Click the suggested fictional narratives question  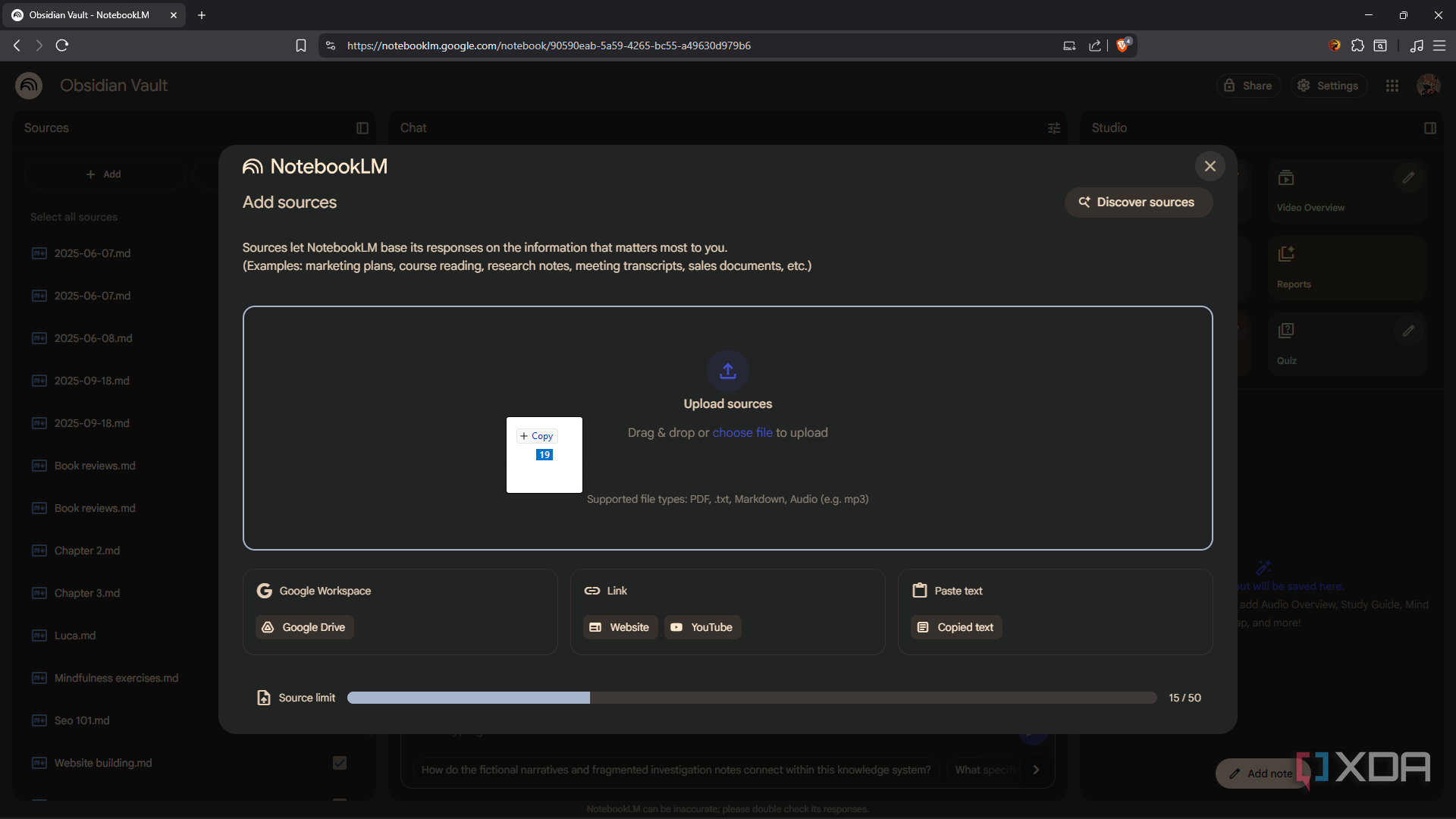[676, 770]
